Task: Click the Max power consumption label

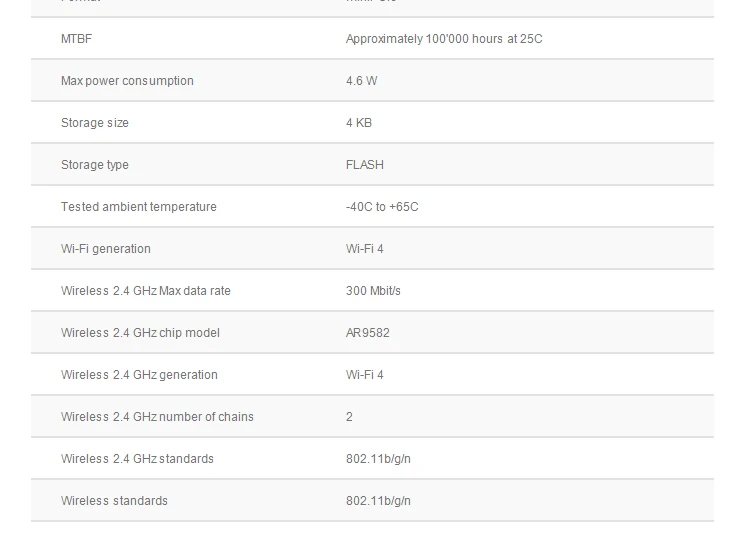Action: pyautogui.click(x=127, y=81)
